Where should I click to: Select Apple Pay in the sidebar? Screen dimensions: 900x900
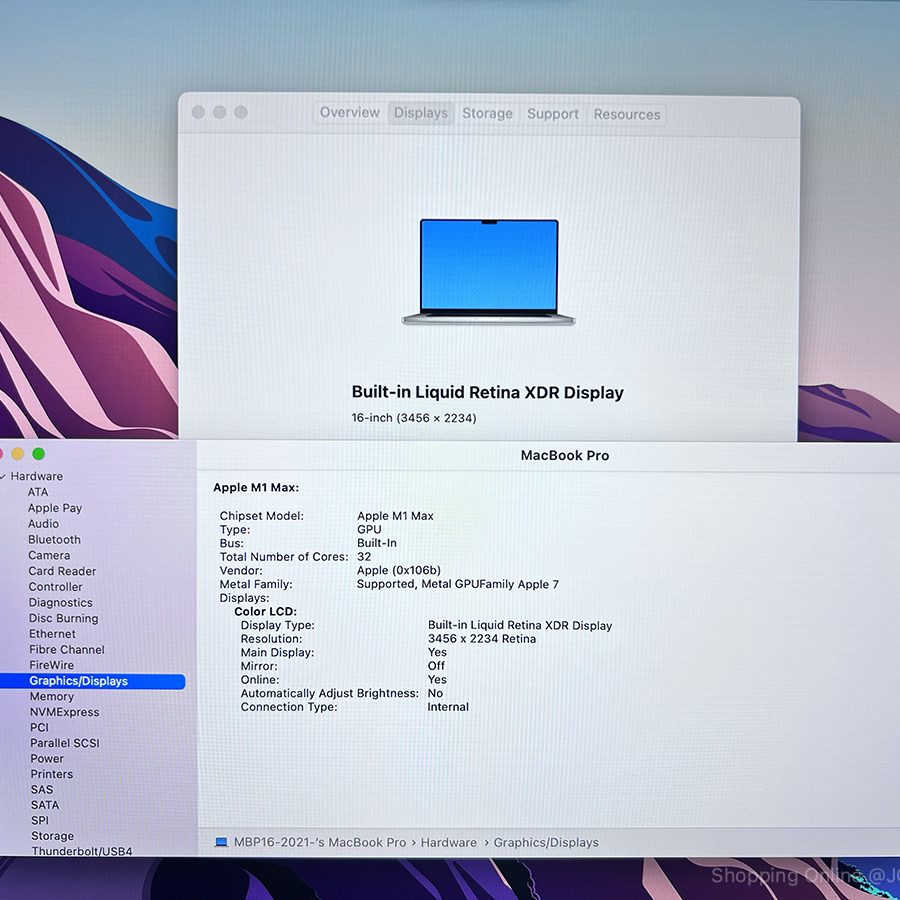point(55,508)
